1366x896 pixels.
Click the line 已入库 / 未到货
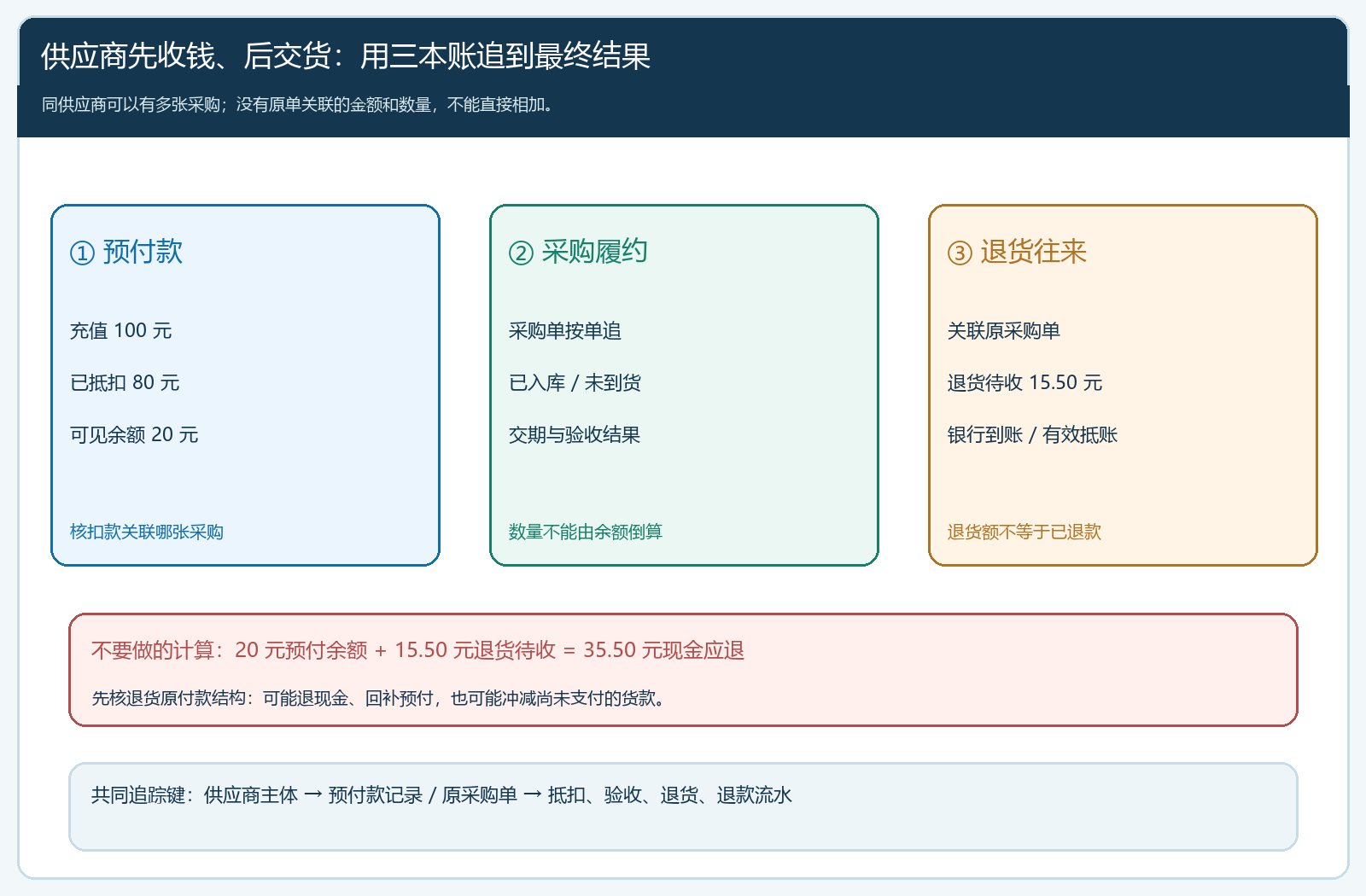(575, 383)
